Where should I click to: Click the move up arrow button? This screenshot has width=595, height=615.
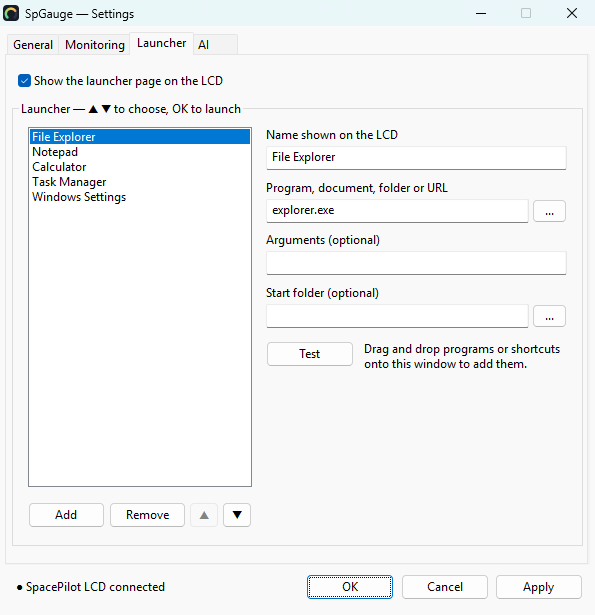point(204,515)
